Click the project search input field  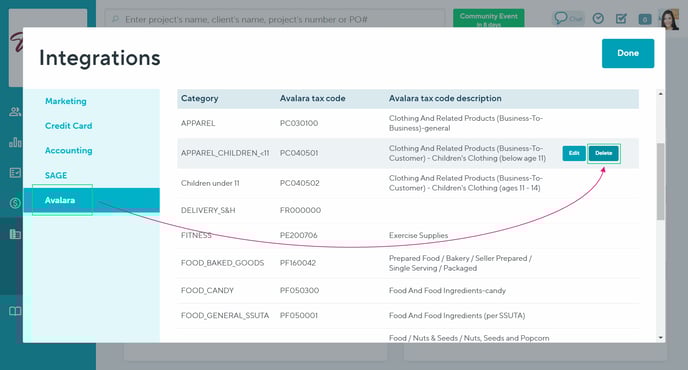coord(275,19)
